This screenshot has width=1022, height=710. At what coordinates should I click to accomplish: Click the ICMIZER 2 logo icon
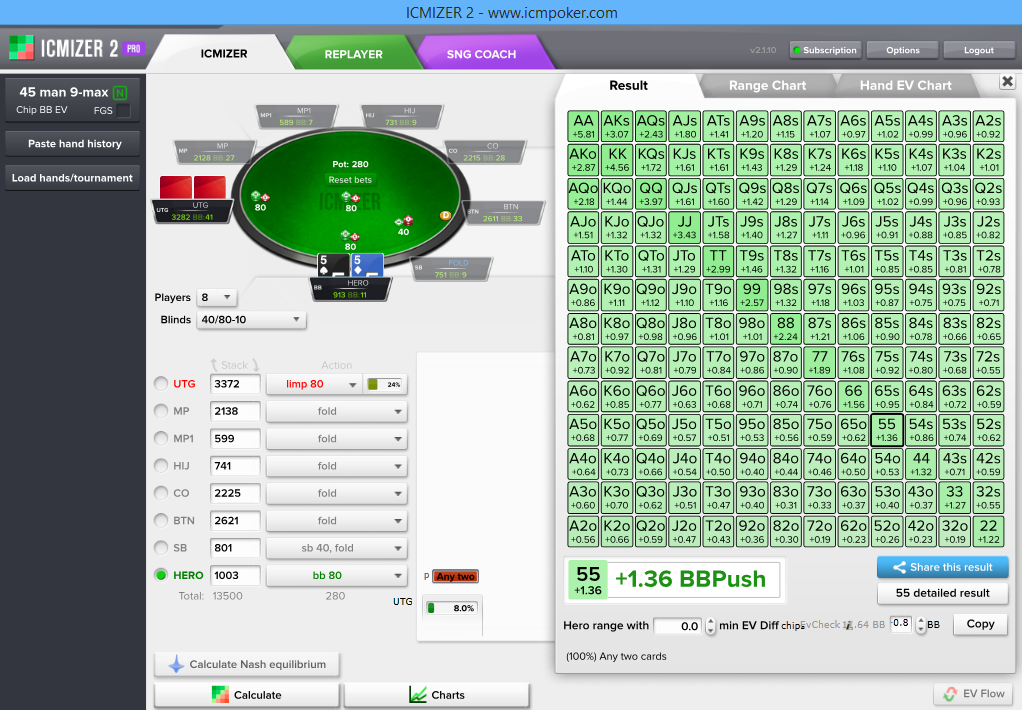(21, 48)
